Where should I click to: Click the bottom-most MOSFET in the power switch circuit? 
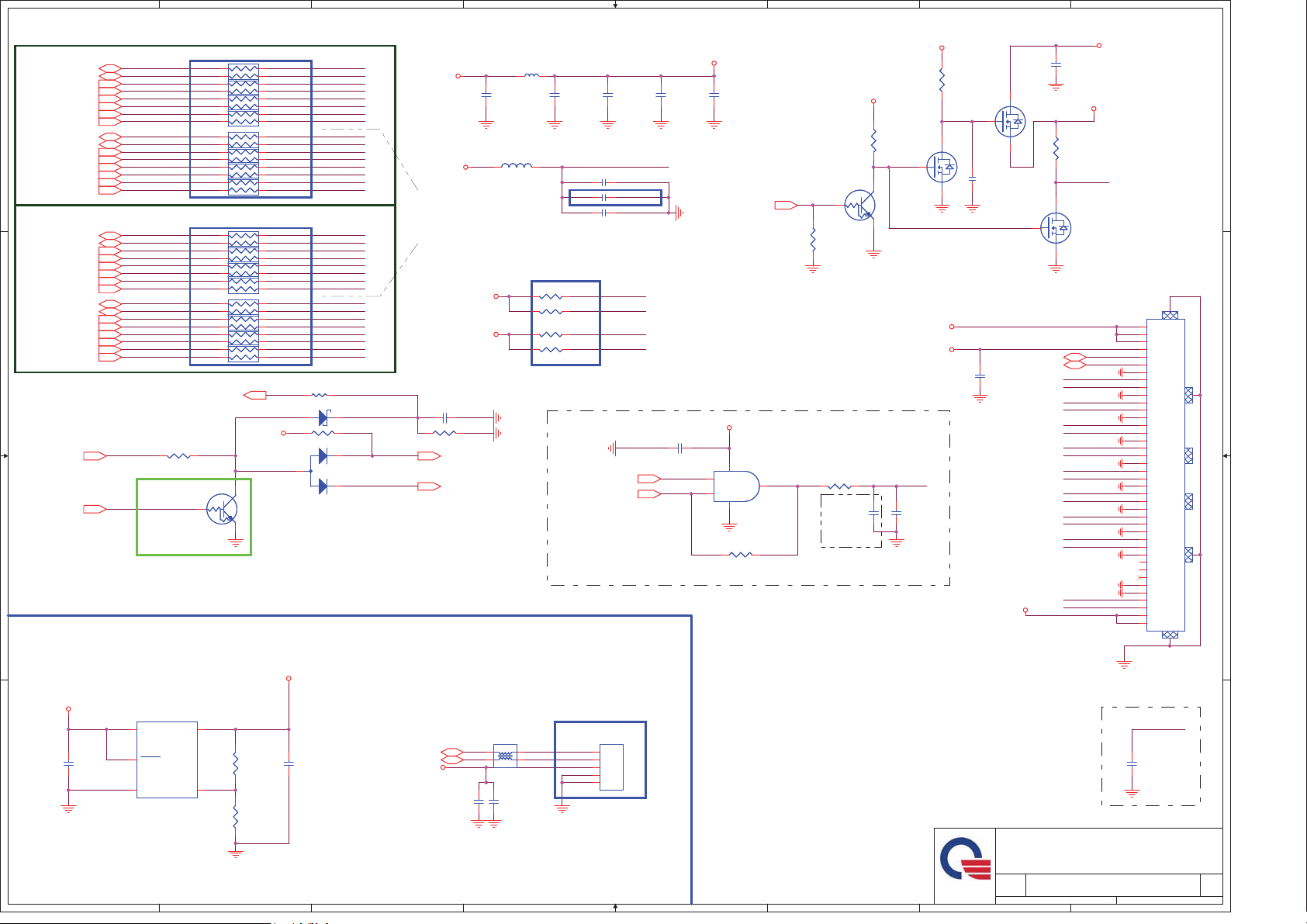1055,228
